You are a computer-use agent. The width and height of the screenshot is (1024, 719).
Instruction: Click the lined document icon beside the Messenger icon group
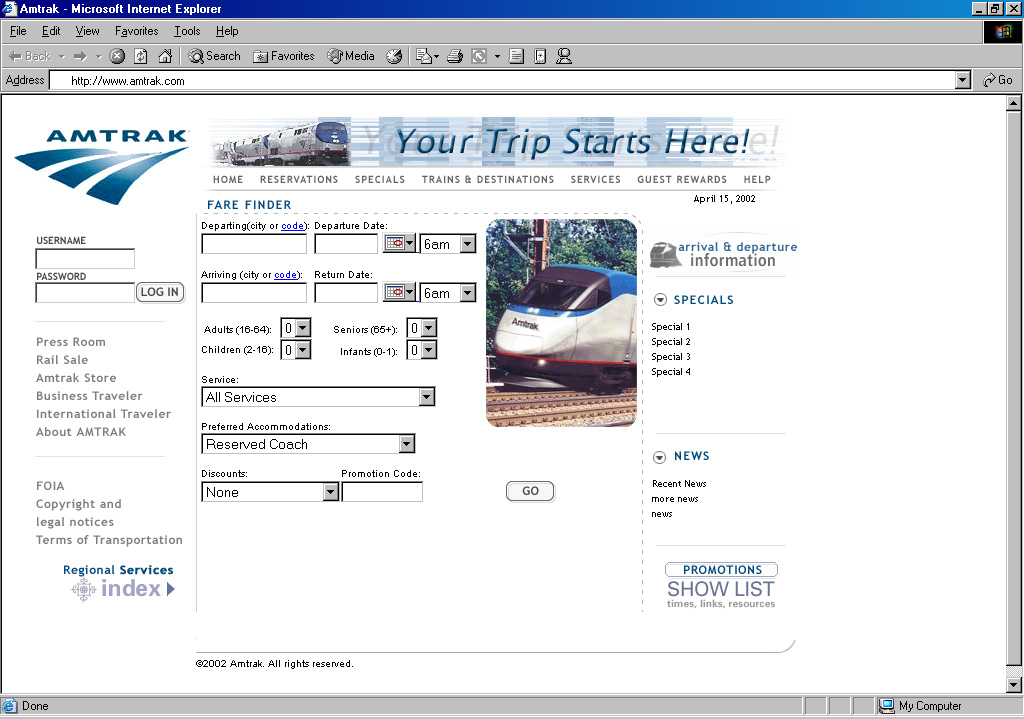(516, 56)
